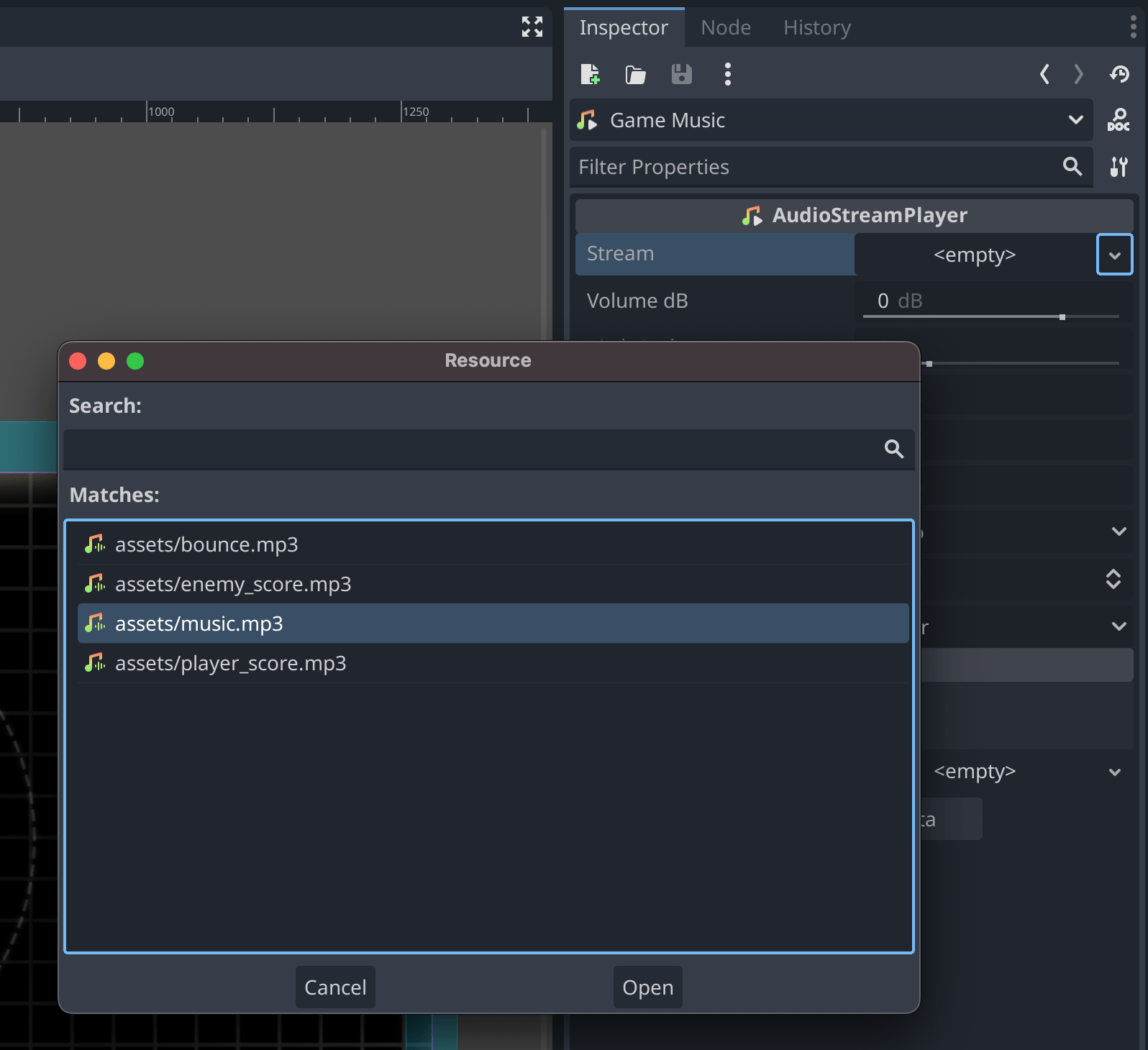1148x1050 pixels.
Task: Open extra resource options menu
Action: [x=727, y=74]
